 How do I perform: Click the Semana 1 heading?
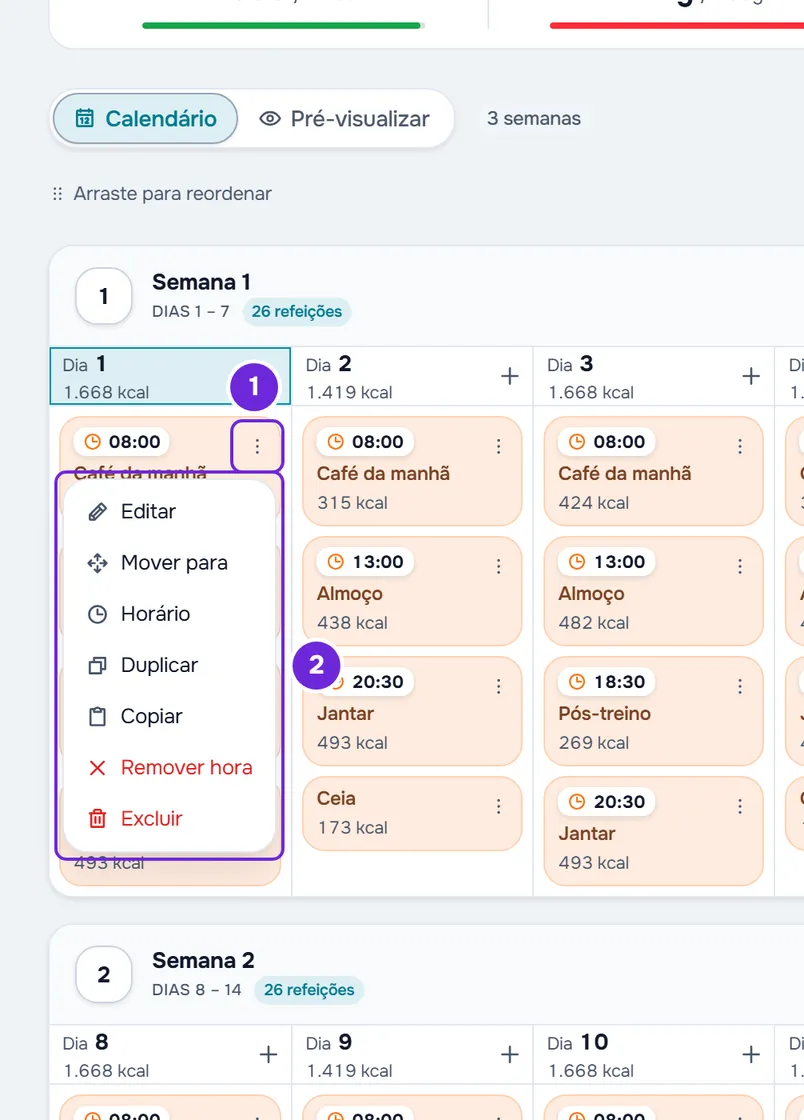[x=201, y=282]
